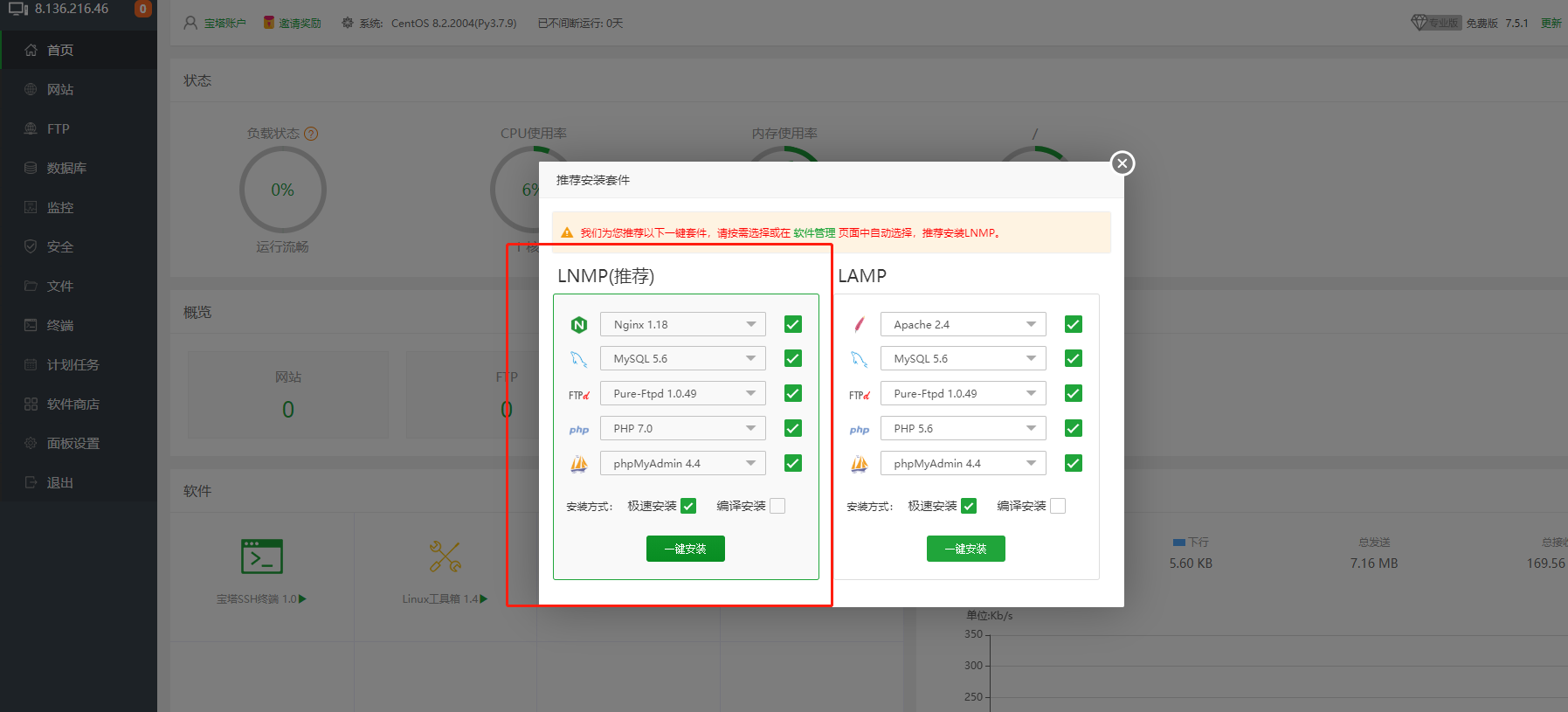
Task: Open the 软件管理 link in notice
Action: [814, 232]
